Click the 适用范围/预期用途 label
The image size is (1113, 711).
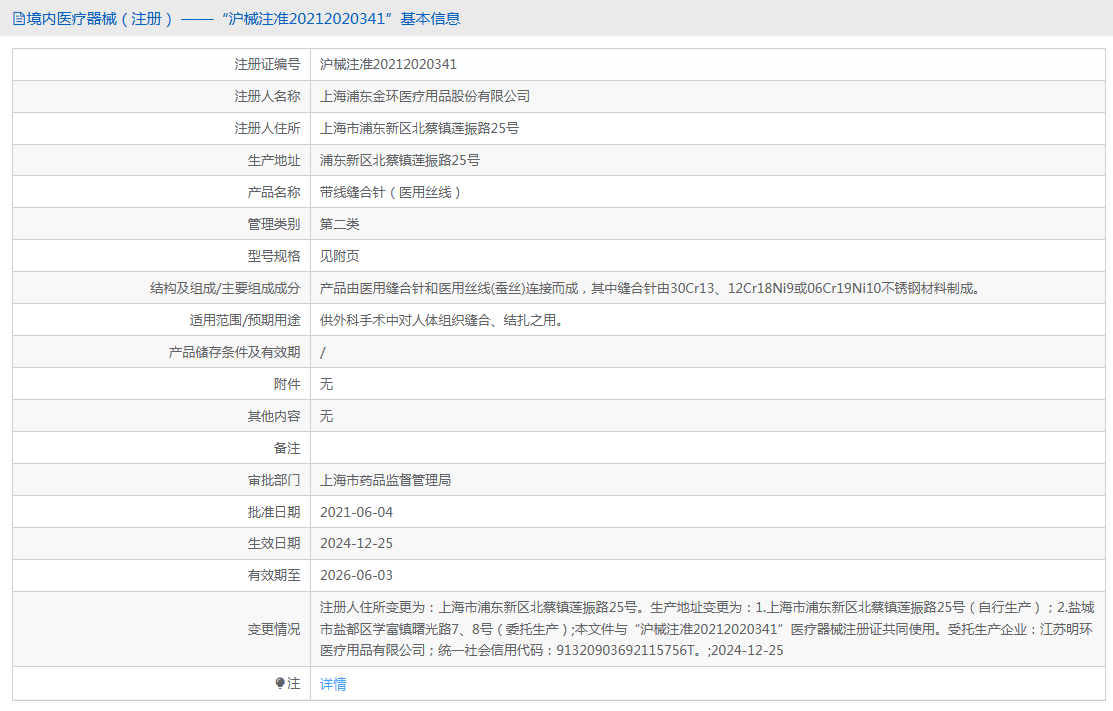coord(245,320)
